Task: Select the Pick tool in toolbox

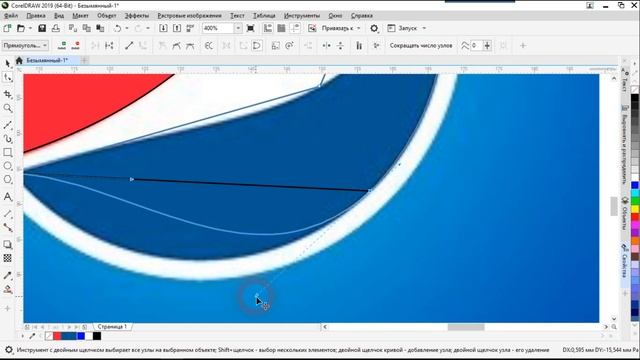Action: [x=7, y=63]
